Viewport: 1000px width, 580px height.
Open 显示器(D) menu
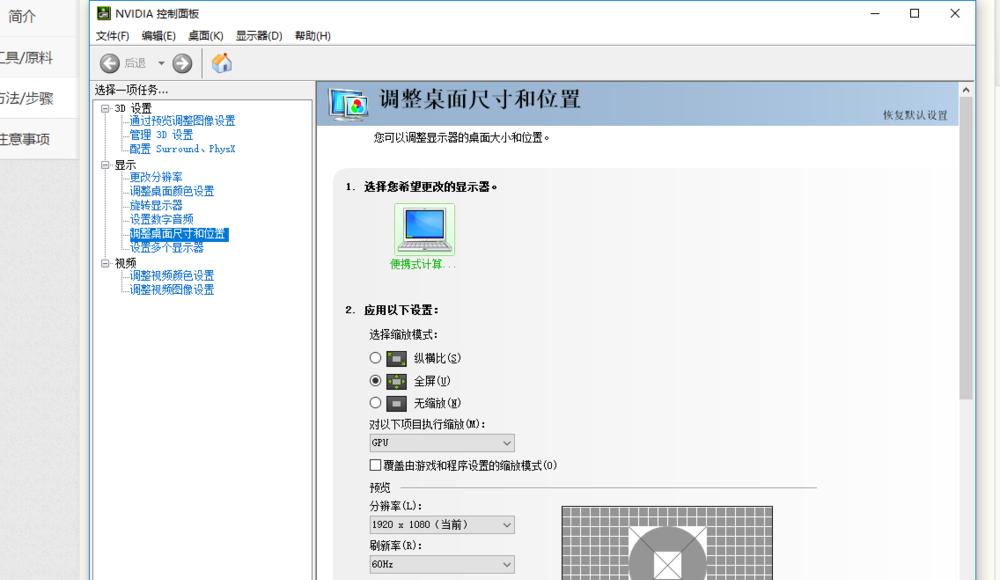pos(259,36)
